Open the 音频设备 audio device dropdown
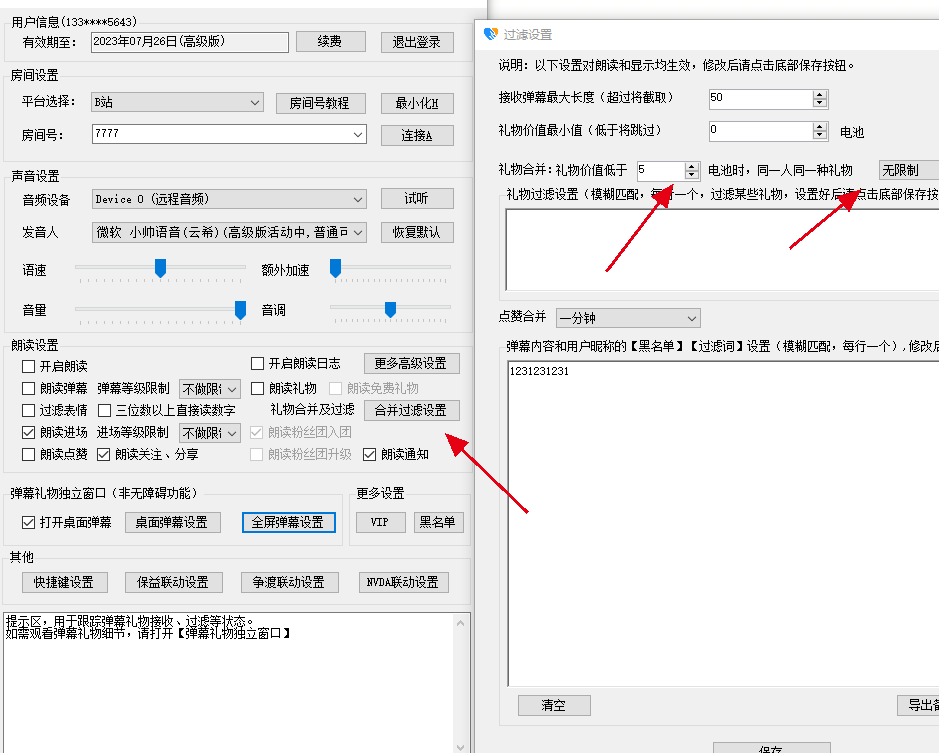Image resolution: width=939 pixels, height=753 pixels. pyautogui.click(x=229, y=199)
